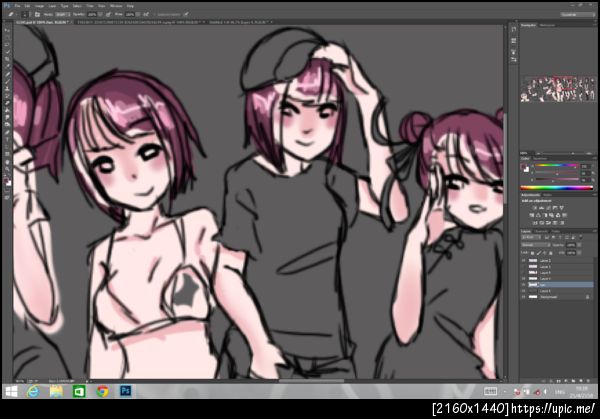
Task: Create a new layer from Layers panel
Action: [x=580, y=381]
